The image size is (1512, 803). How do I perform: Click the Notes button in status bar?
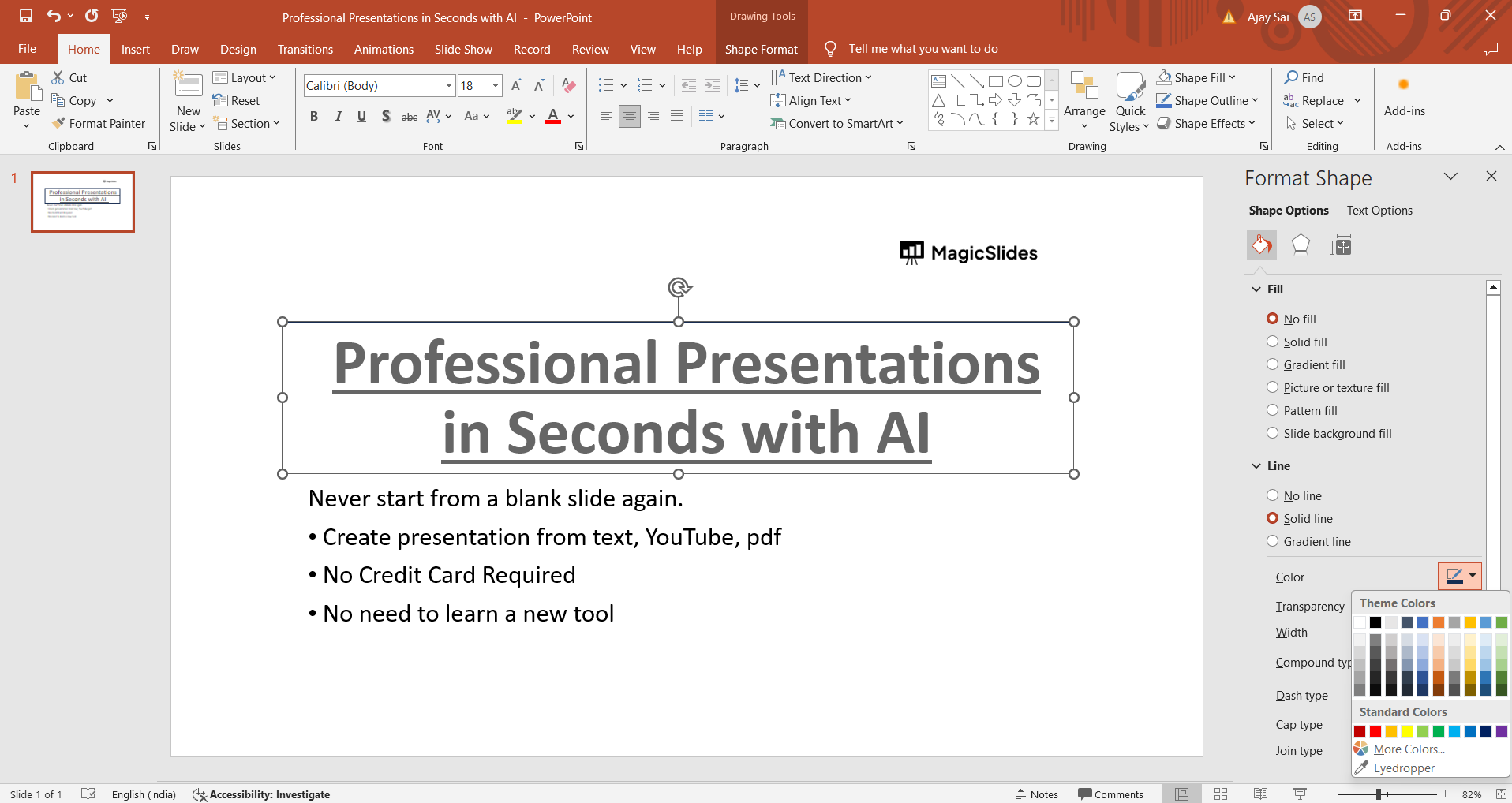[1036, 794]
